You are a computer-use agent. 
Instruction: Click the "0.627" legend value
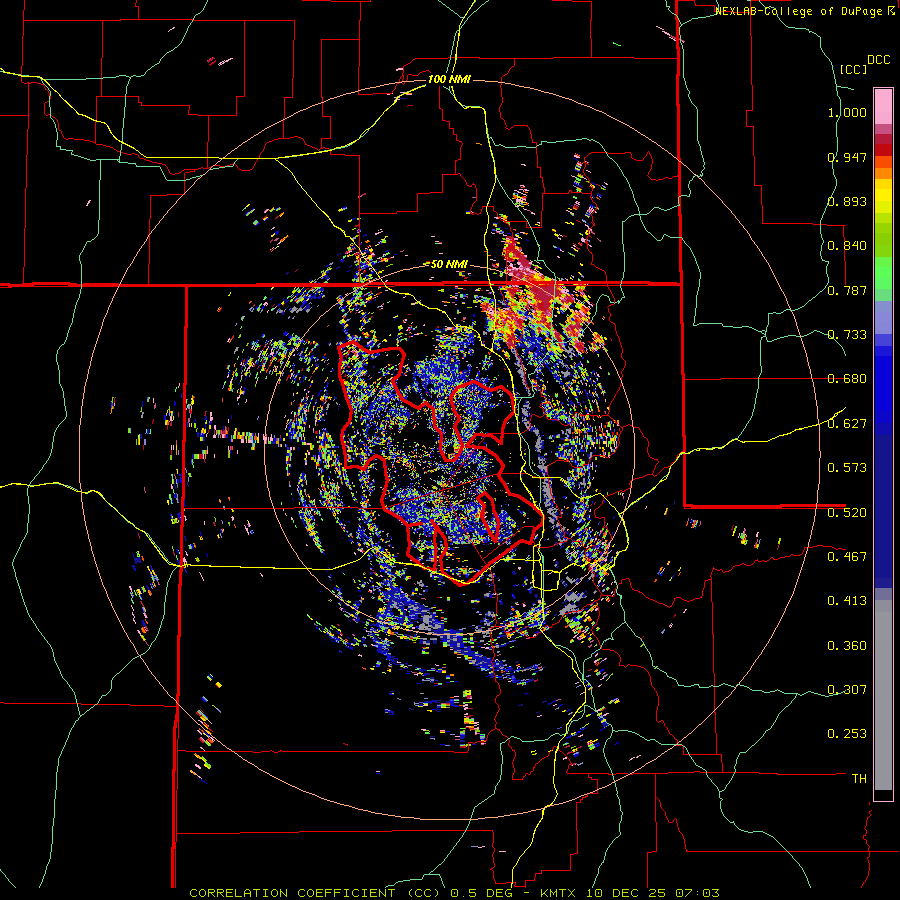tap(847, 424)
